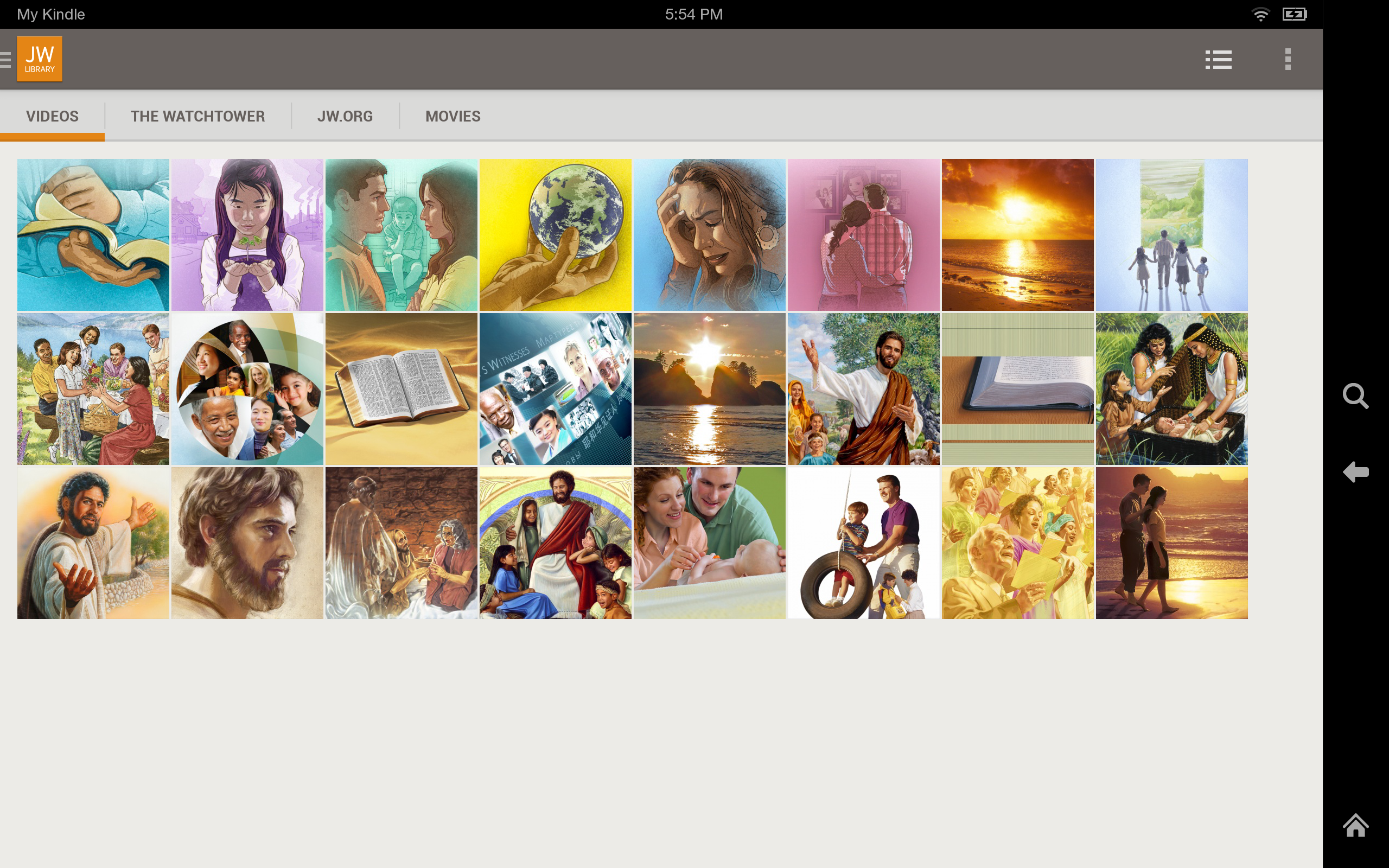Switch to list view icon
The image size is (1389, 868).
click(1218, 59)
